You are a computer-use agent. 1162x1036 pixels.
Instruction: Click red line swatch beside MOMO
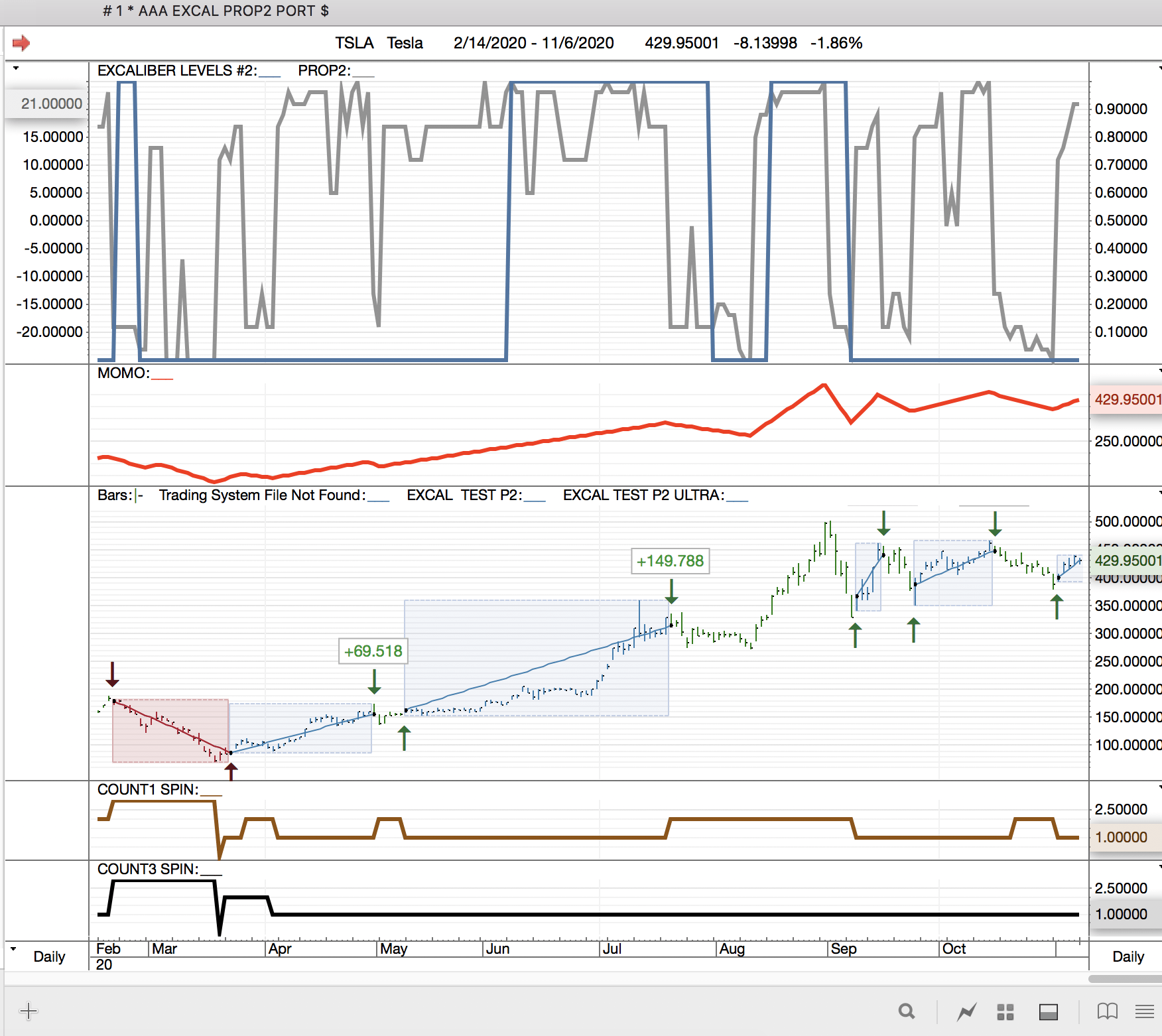[162, 379]
